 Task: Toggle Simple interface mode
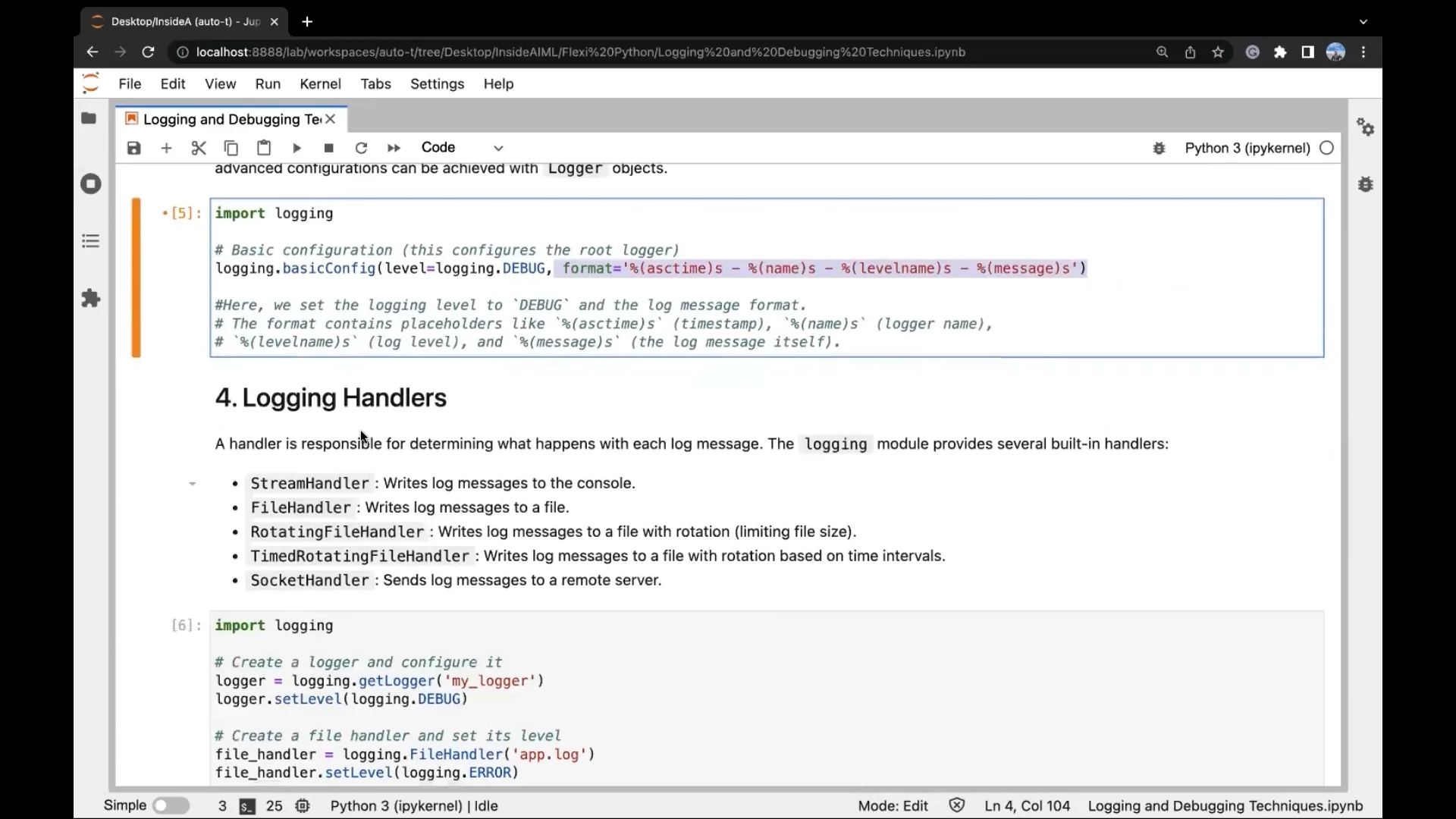click(171, 805)
